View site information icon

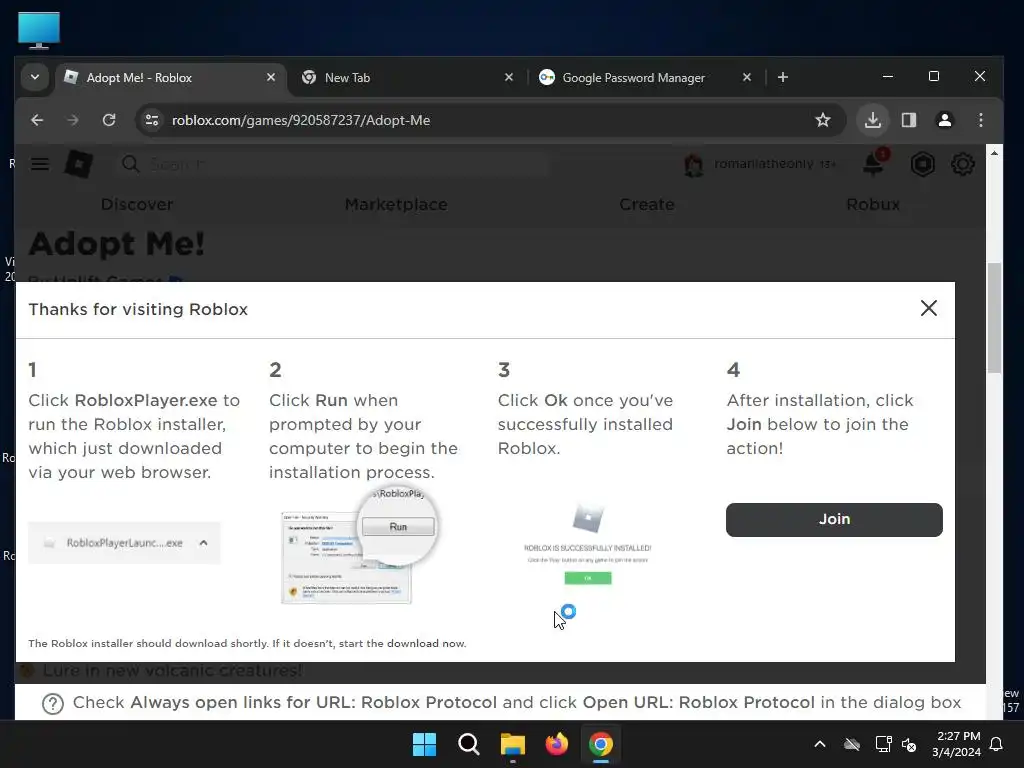[152, 120]
